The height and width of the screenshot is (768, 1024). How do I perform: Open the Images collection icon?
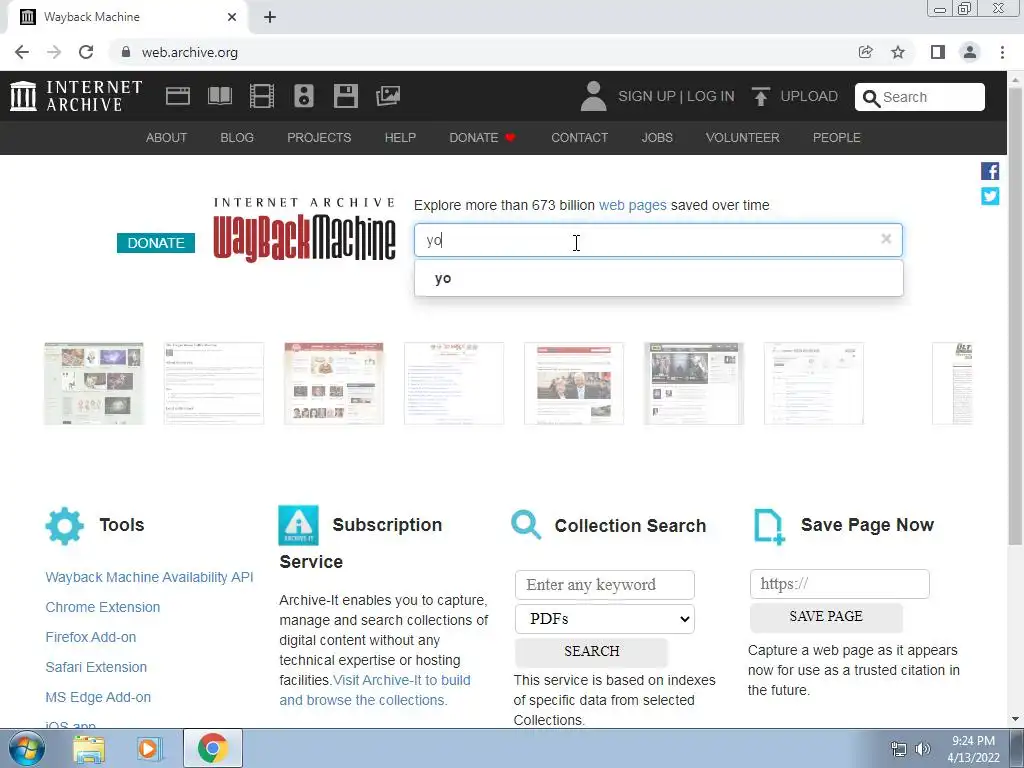[x=388, y=96]
